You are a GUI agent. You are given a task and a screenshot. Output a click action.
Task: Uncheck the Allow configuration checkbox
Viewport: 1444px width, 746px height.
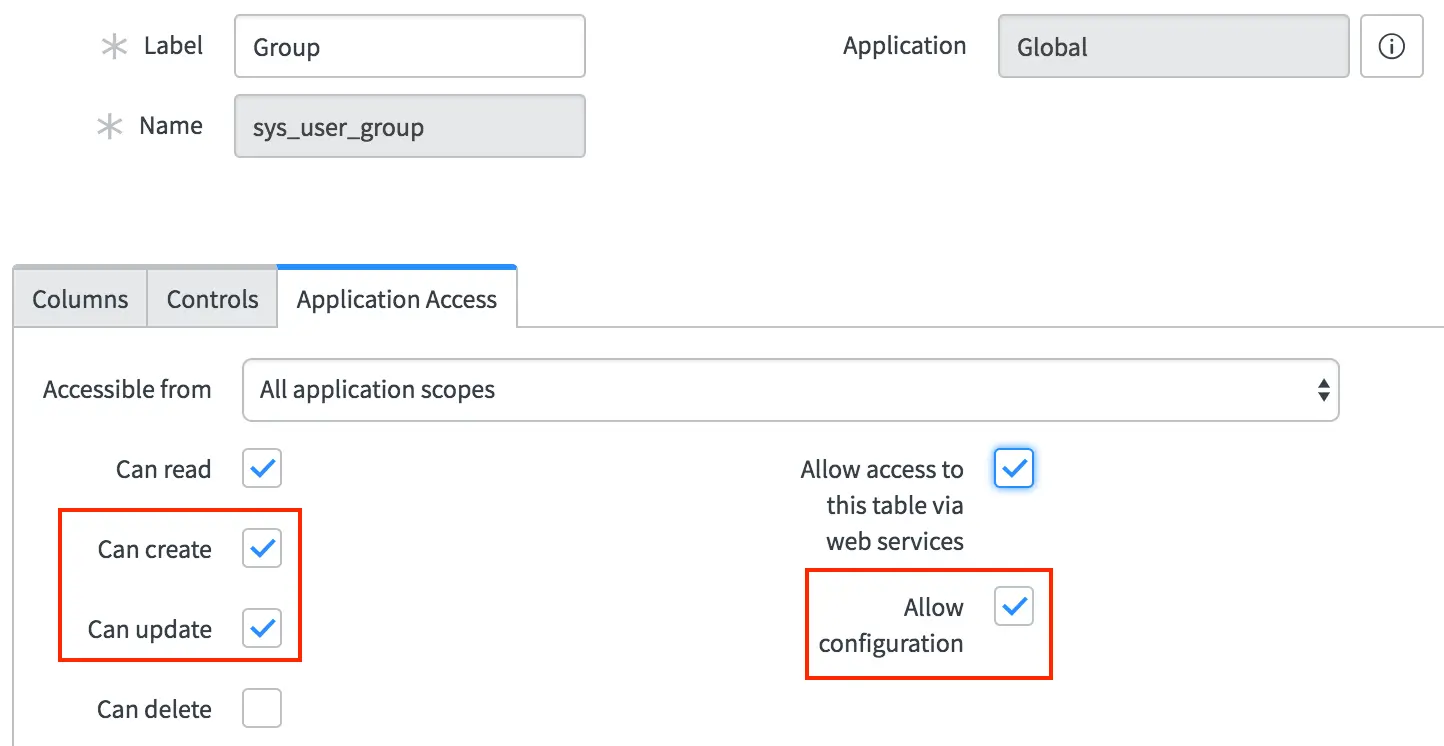(x=1014, y=606)
